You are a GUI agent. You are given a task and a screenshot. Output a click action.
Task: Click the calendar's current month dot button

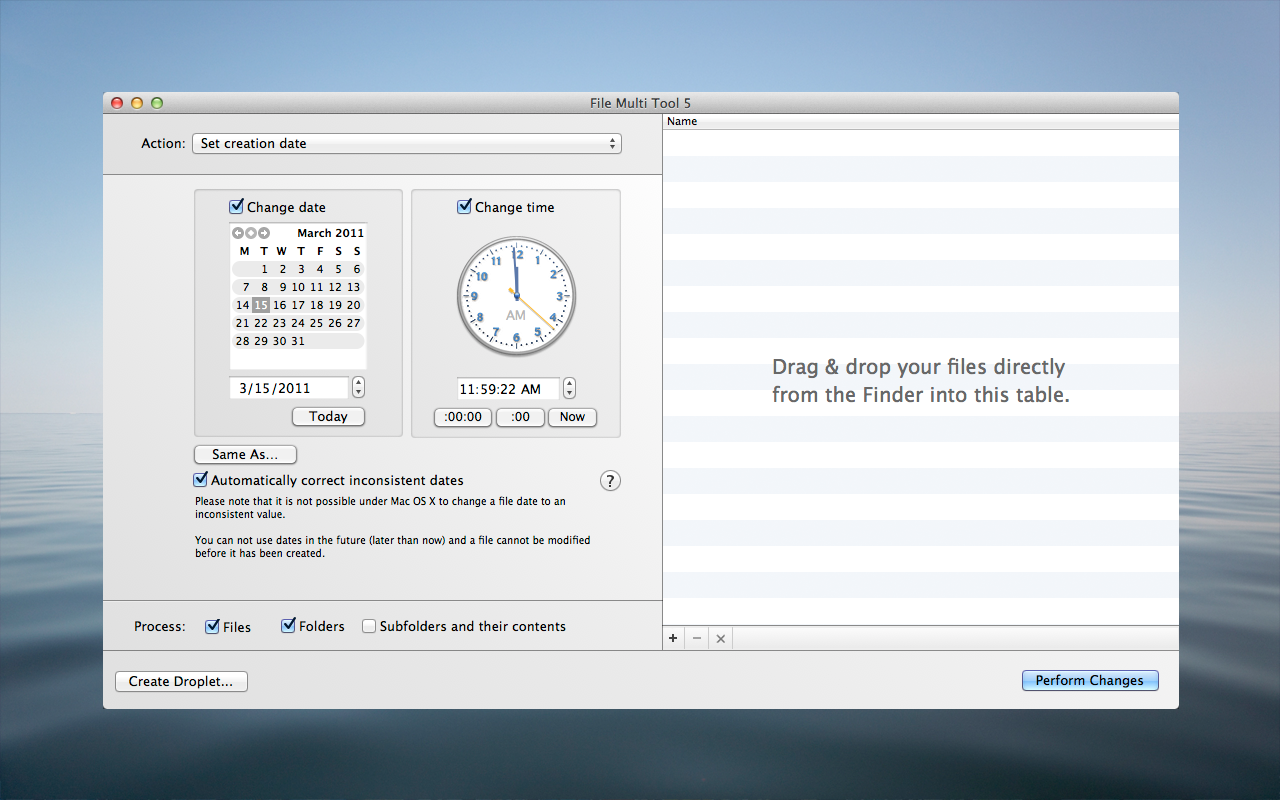coord(251,233)
